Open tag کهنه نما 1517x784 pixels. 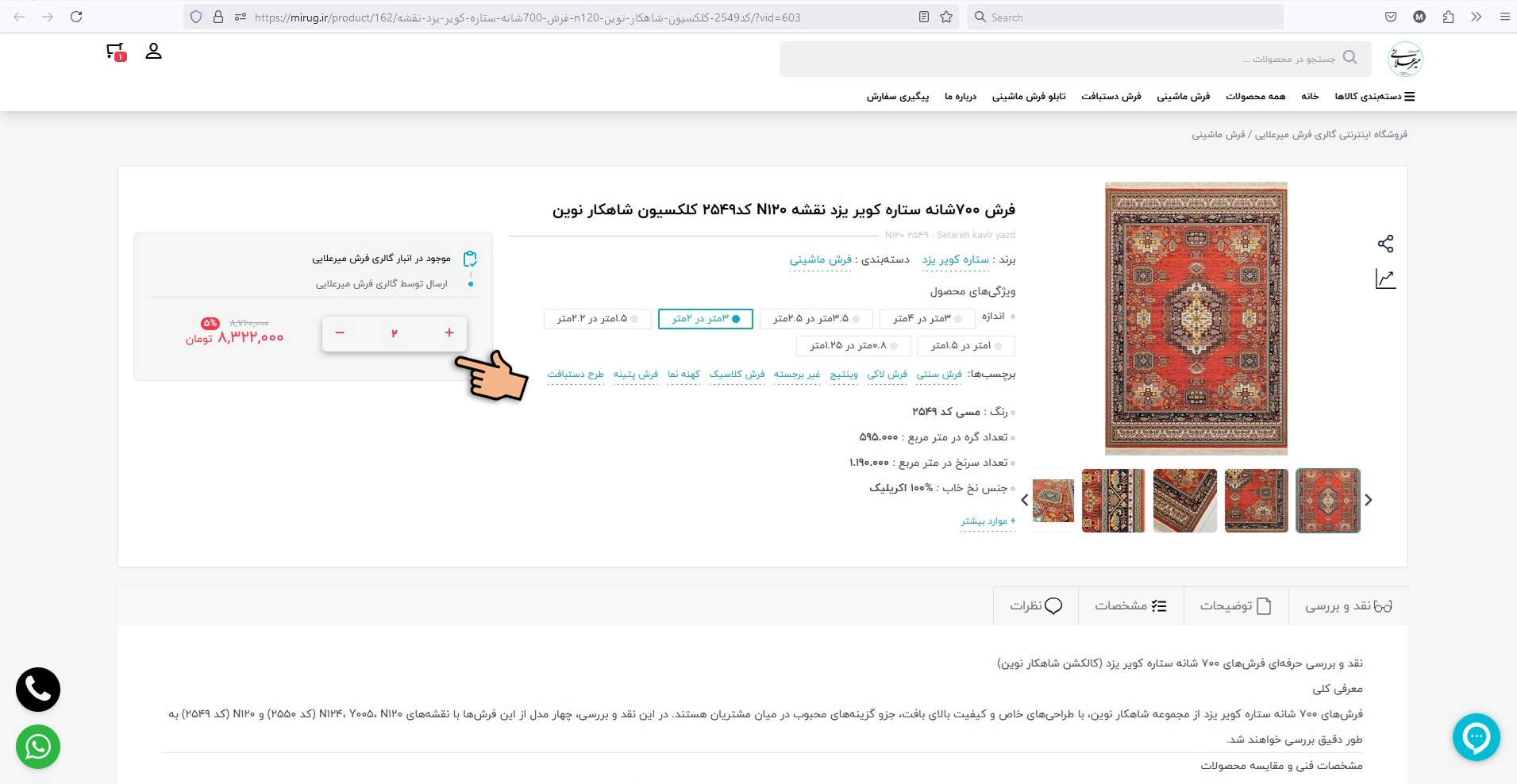pyautogui.click(x=683, y=375)
